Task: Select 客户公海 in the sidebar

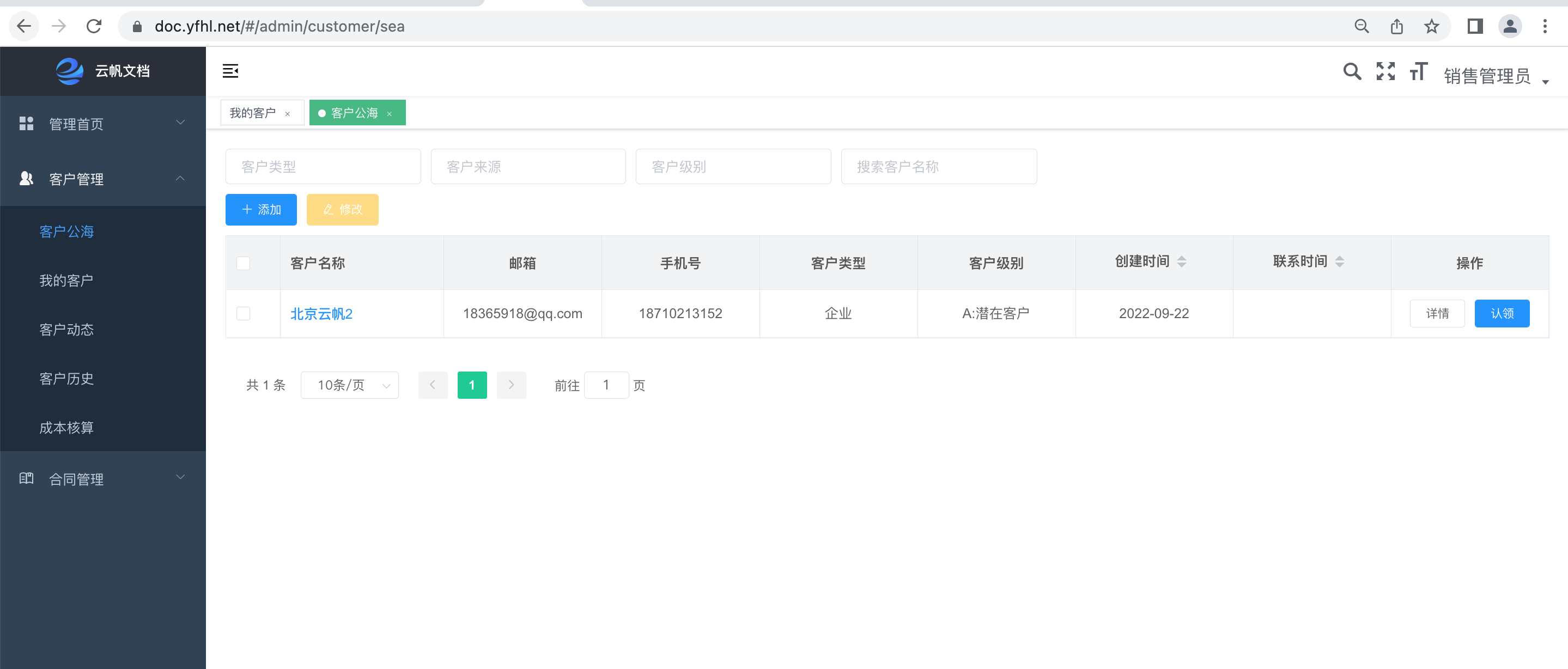Action: (103, 232)
